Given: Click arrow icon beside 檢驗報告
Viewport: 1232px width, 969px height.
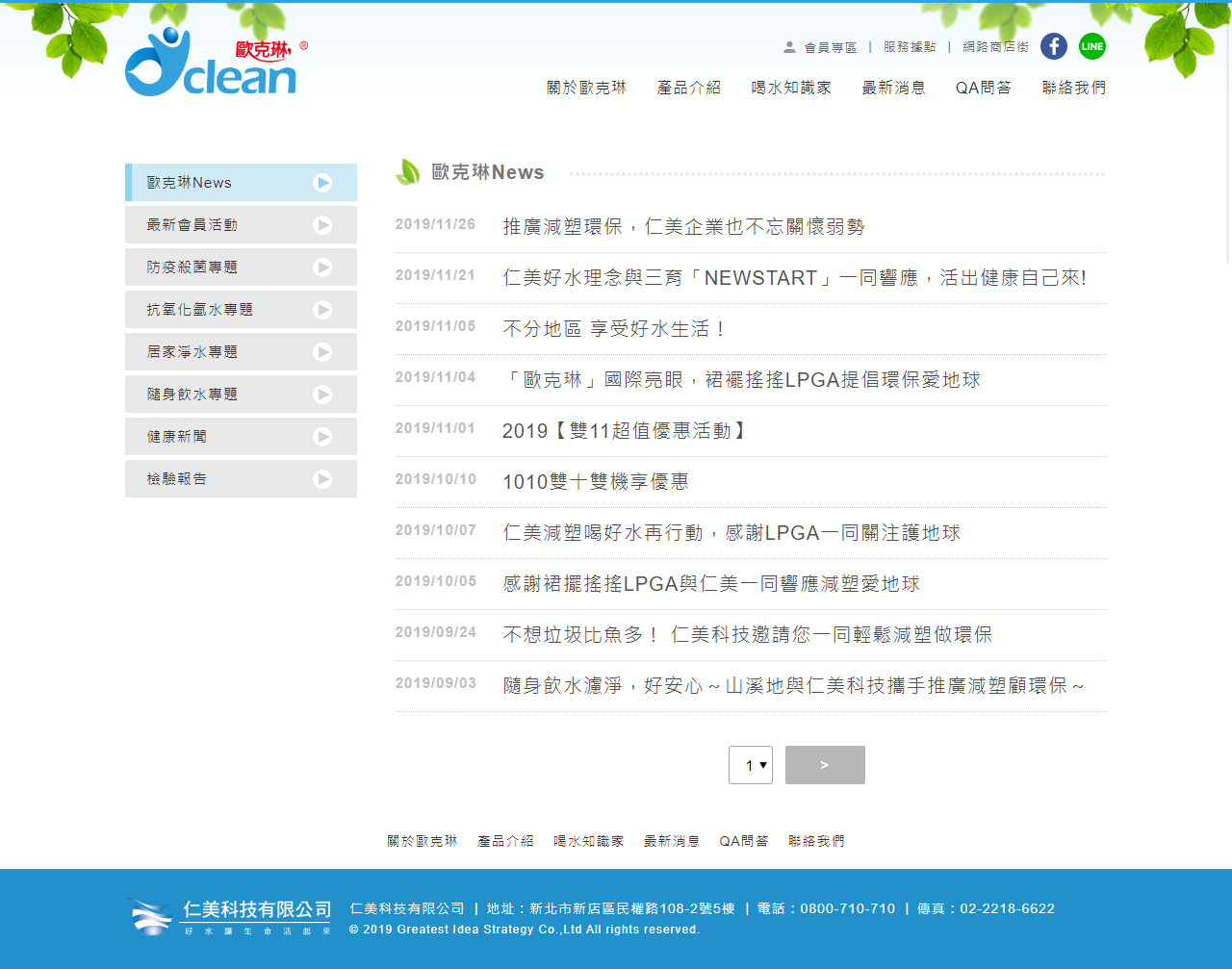Looking at the screenshot, I should 323,479.
